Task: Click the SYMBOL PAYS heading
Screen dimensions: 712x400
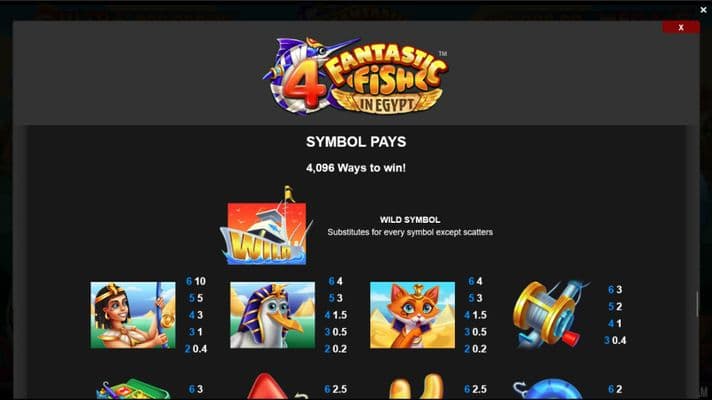Action: click(356, 142)
